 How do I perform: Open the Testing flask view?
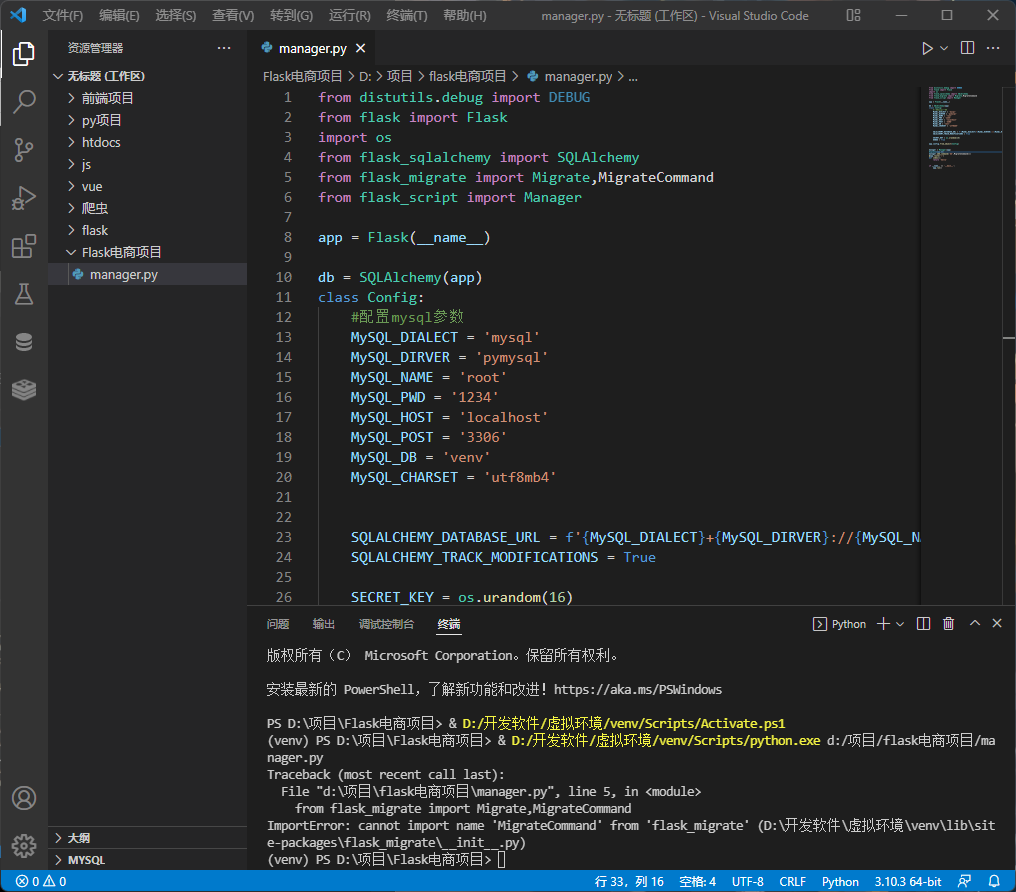(24, 294)
